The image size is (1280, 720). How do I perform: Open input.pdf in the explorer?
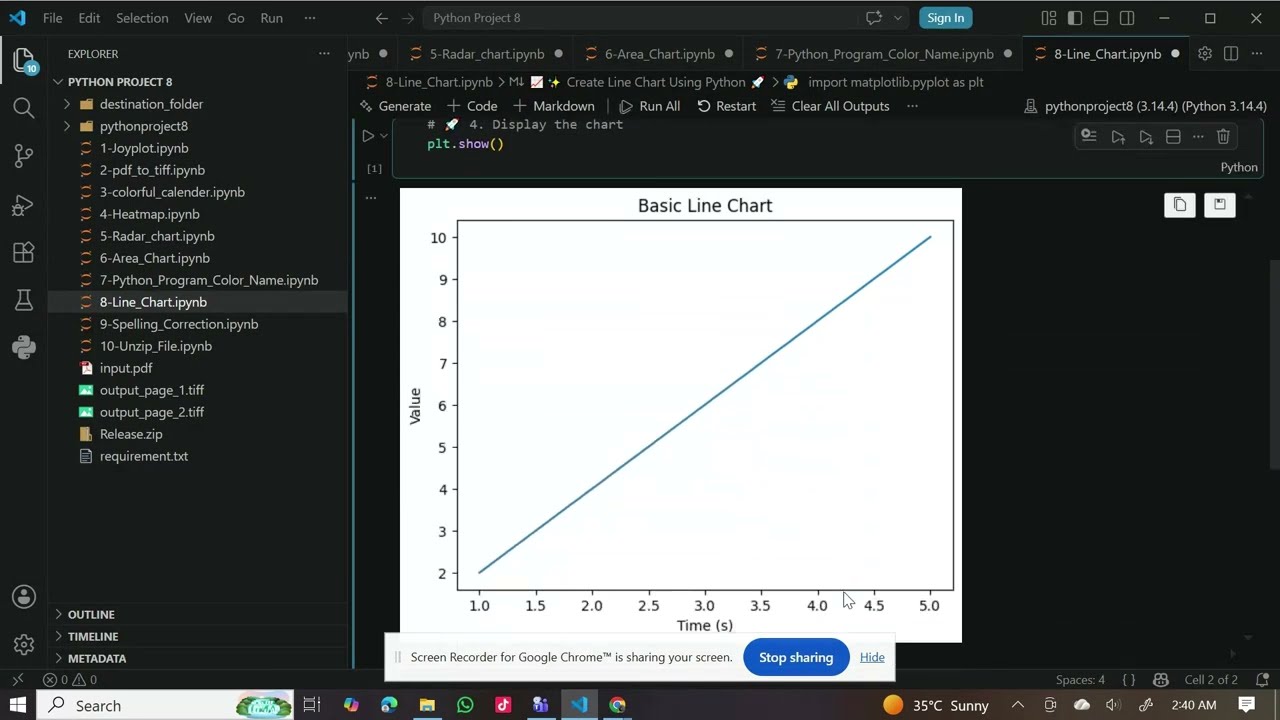(126, 368)
